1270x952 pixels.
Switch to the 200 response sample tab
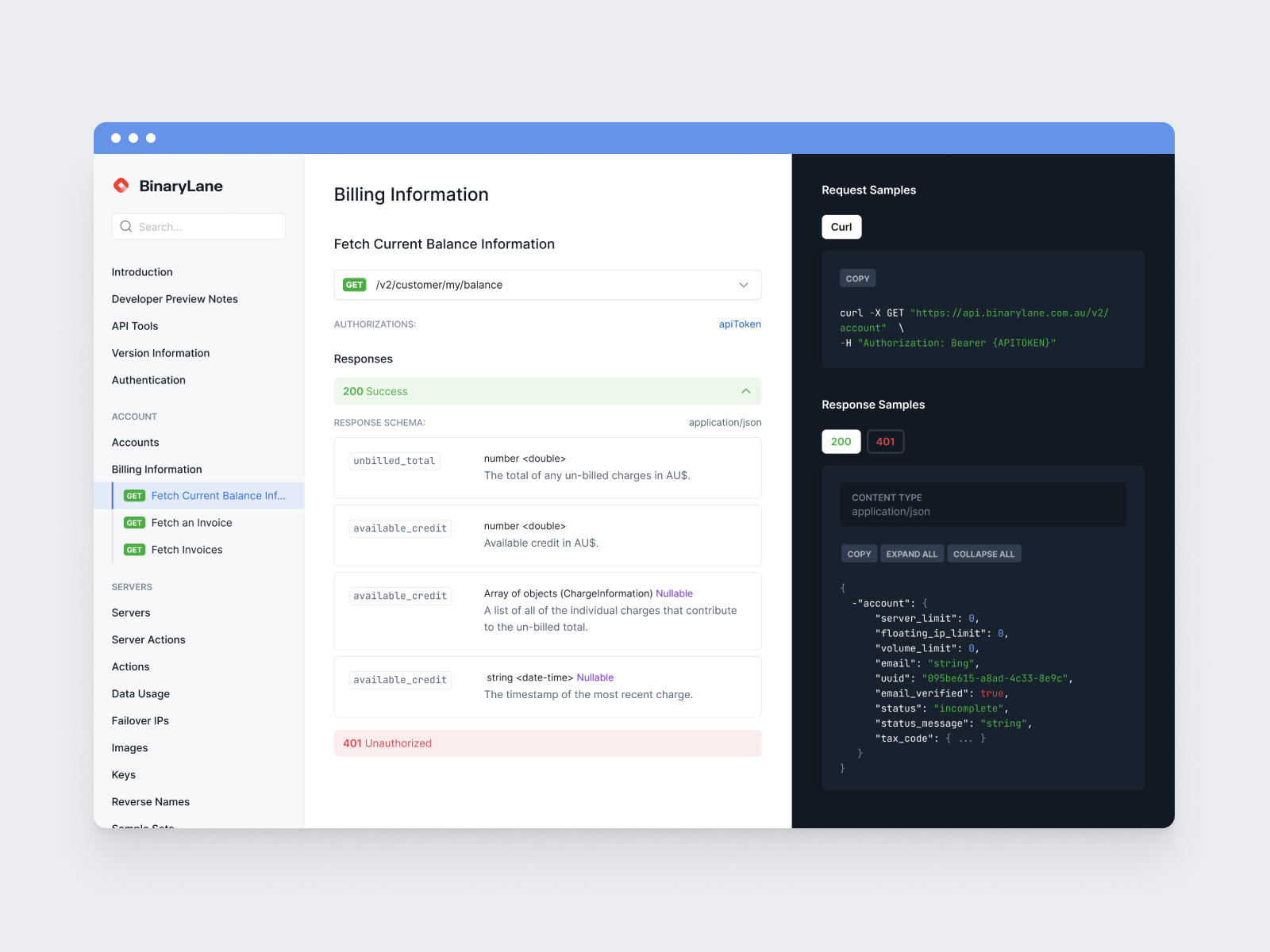841,442
